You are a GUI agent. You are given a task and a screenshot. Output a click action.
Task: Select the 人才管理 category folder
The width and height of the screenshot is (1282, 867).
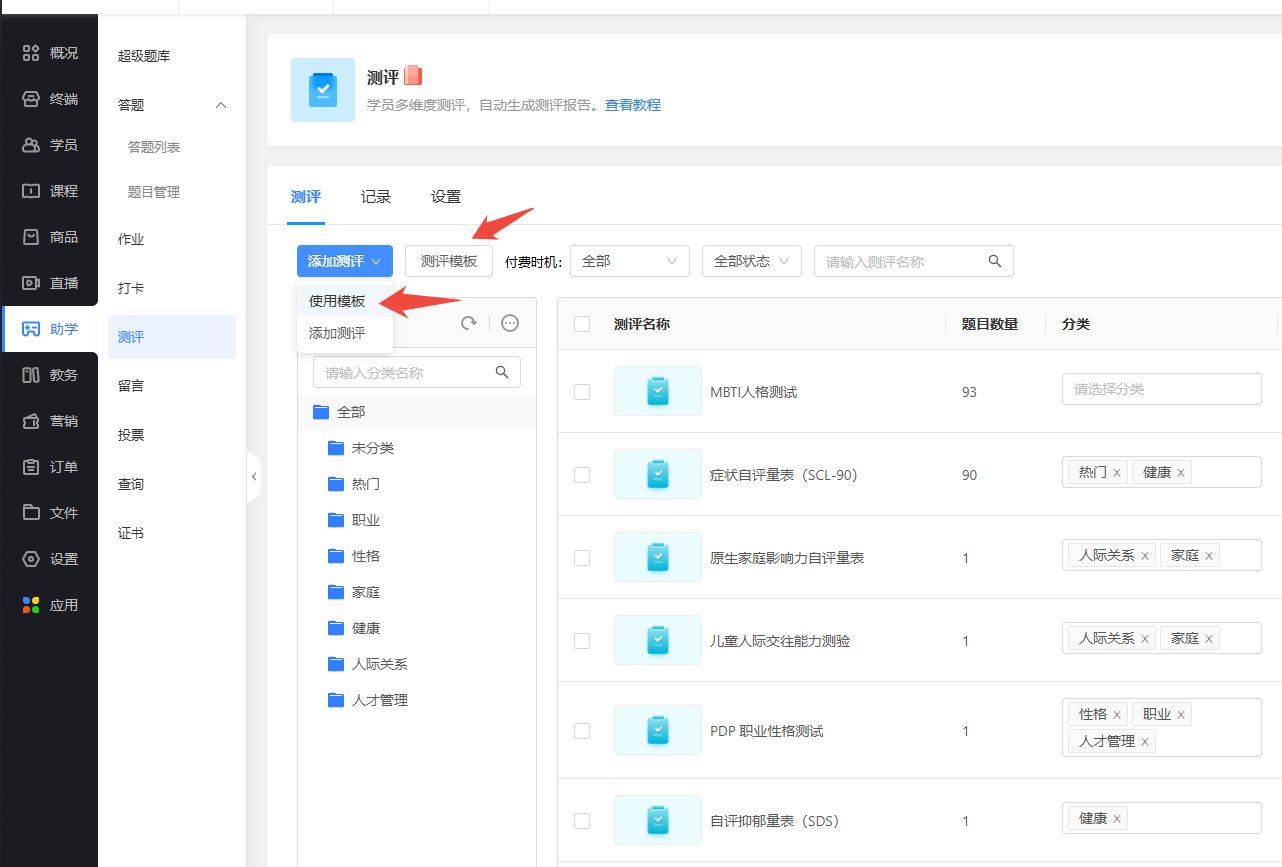379,700
